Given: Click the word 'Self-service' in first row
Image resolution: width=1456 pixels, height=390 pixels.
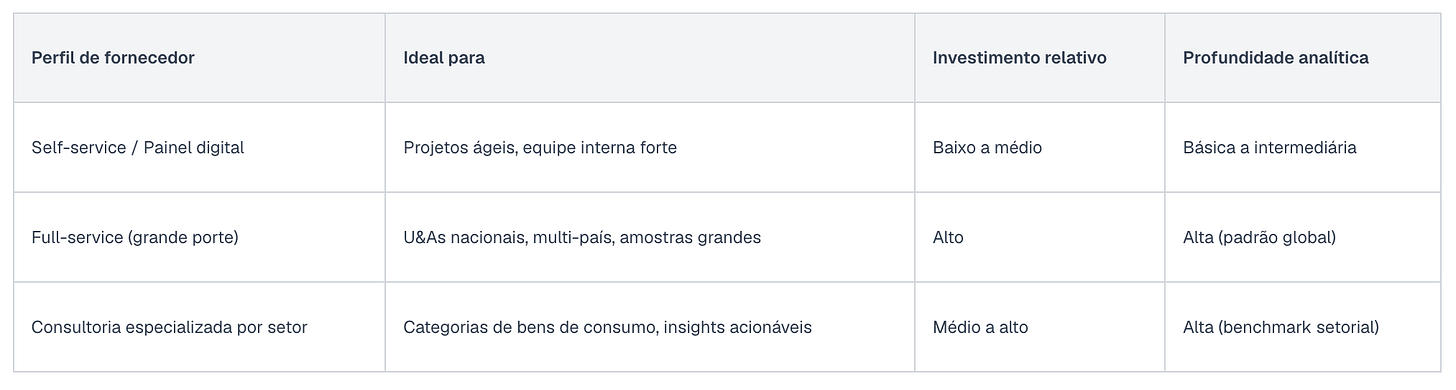Looking at the screenshot, I should pos(78,147).
